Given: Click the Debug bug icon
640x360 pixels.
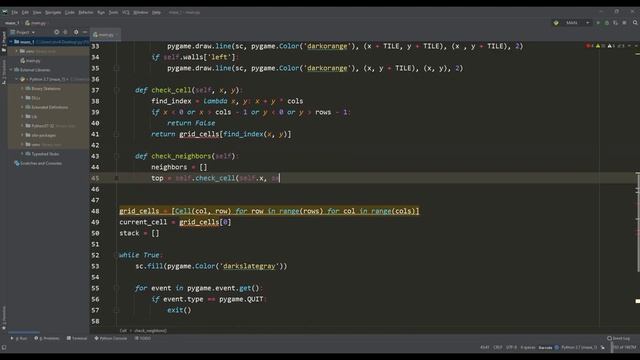Looking at the screenshot, I should coord(607,23).
